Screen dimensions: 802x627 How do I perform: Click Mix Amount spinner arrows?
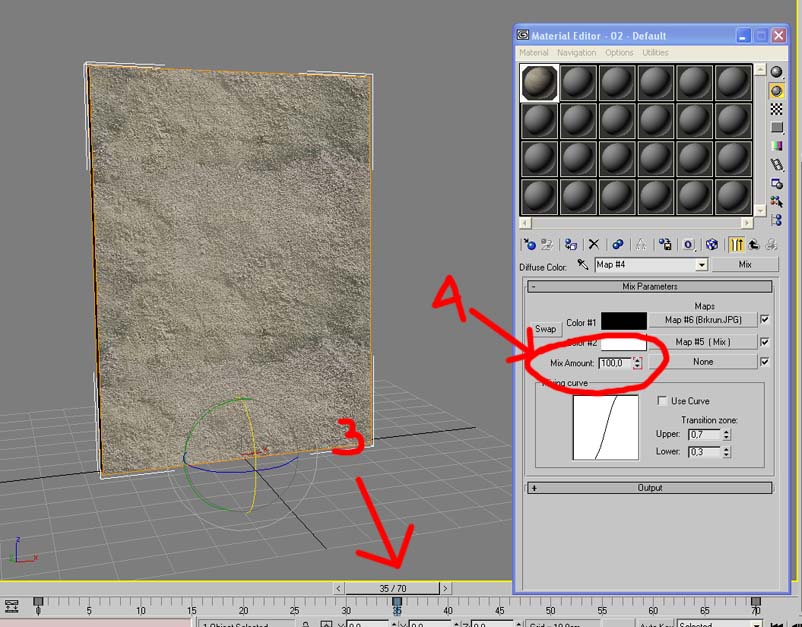pyautogui.click(x=637, y=363)
